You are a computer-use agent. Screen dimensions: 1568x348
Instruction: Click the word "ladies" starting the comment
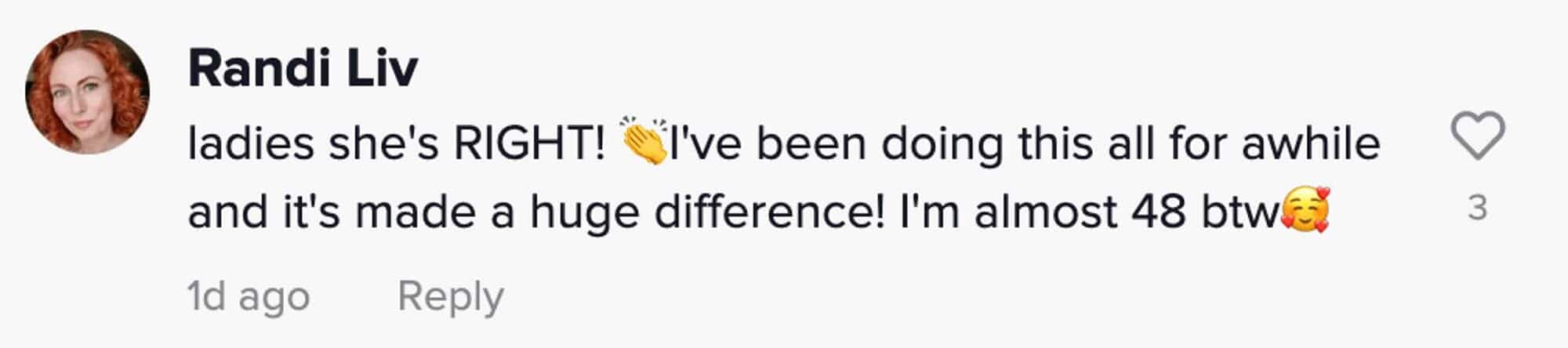(250, 143)
